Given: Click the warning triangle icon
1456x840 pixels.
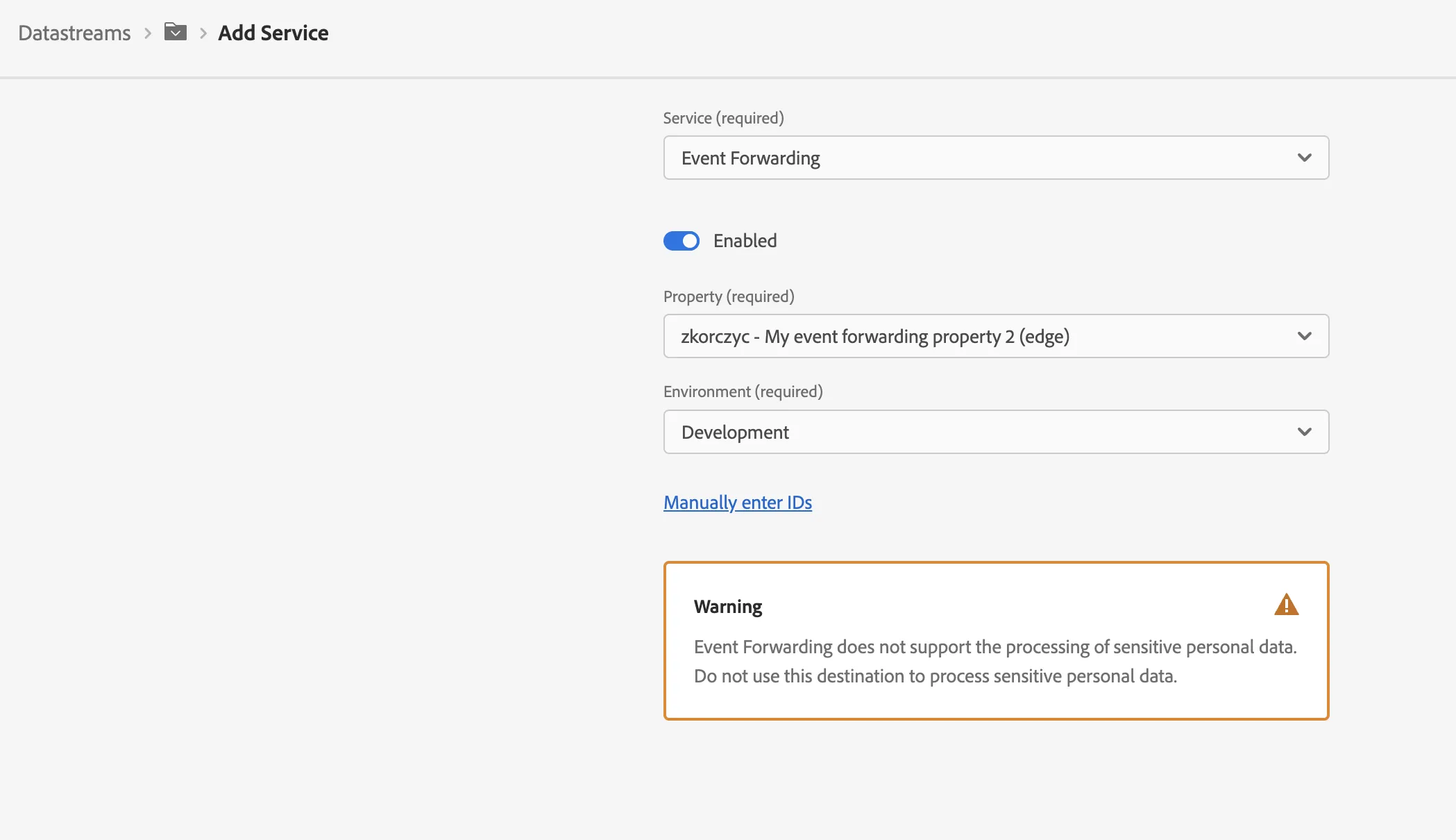Looking at the screenshot, I should (1286, 605).
